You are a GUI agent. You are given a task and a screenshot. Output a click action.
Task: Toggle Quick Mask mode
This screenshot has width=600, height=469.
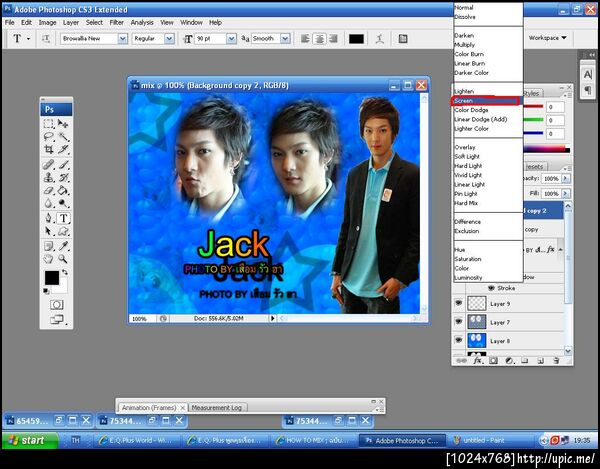[57, 305]
